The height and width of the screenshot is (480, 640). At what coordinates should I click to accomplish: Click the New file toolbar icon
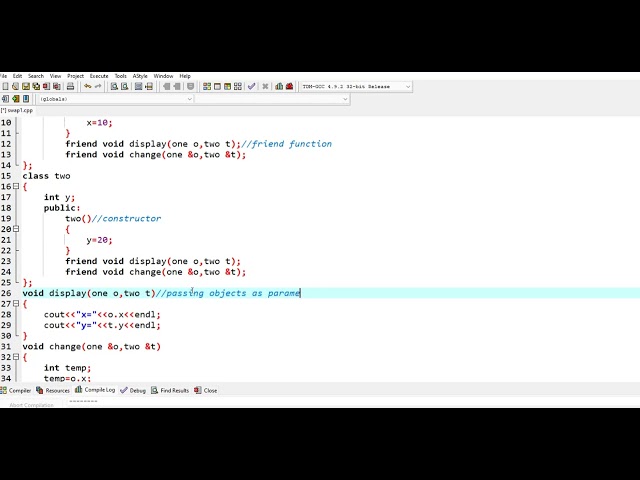5,87
